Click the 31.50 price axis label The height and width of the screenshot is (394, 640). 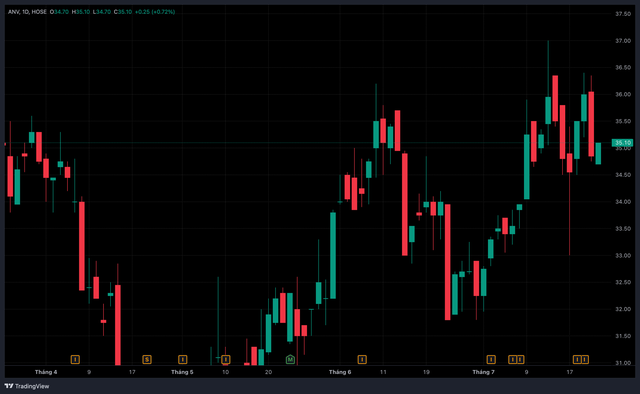tap(623, 336)
